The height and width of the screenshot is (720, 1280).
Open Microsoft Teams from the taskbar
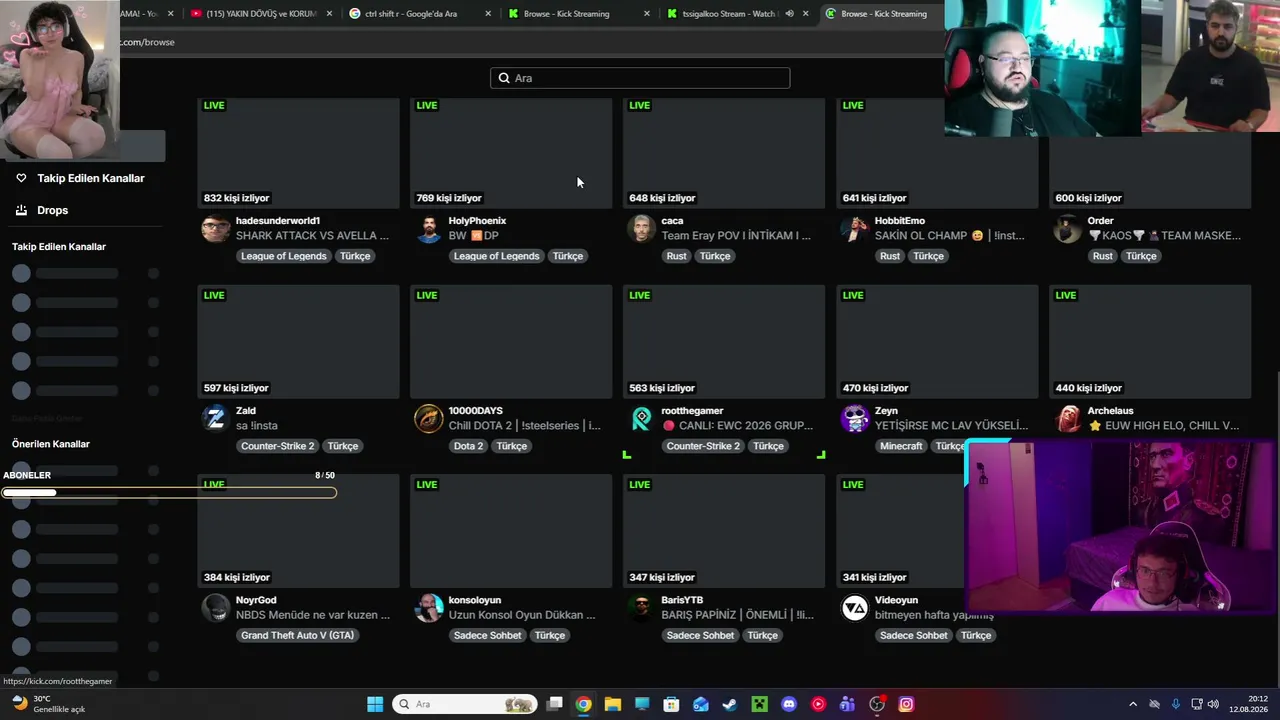click(848, 704)
